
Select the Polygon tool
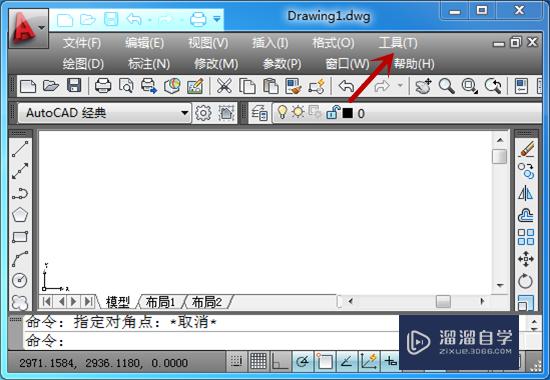pos(20,215)
